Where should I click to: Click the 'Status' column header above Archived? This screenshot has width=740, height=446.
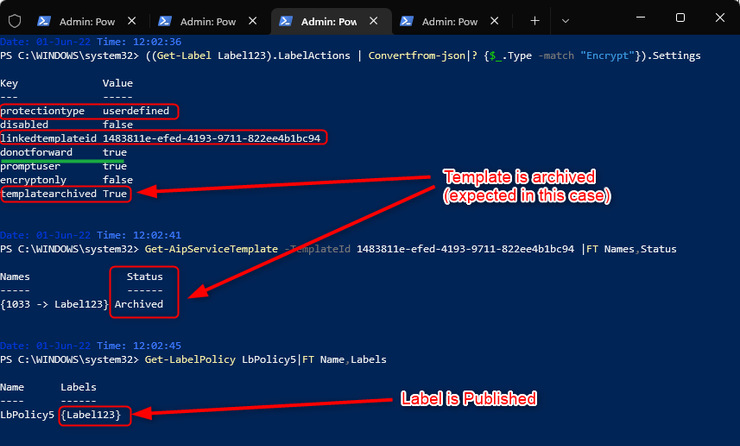pyautogui.click(x=145, y=277)
